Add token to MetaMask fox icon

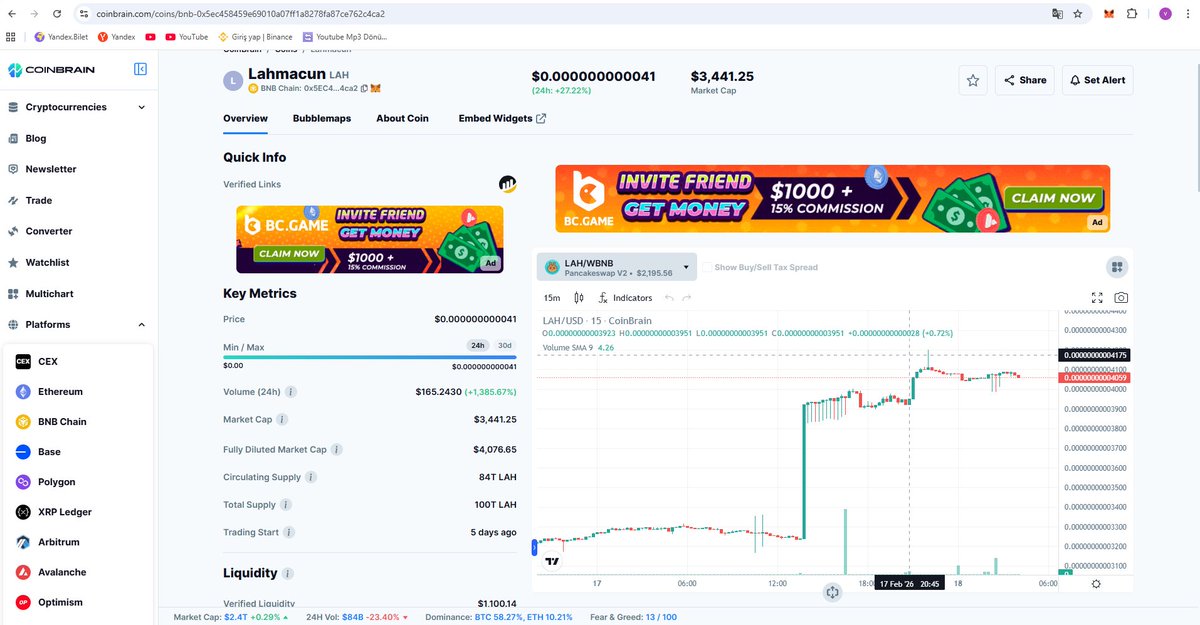click(376, 89)
